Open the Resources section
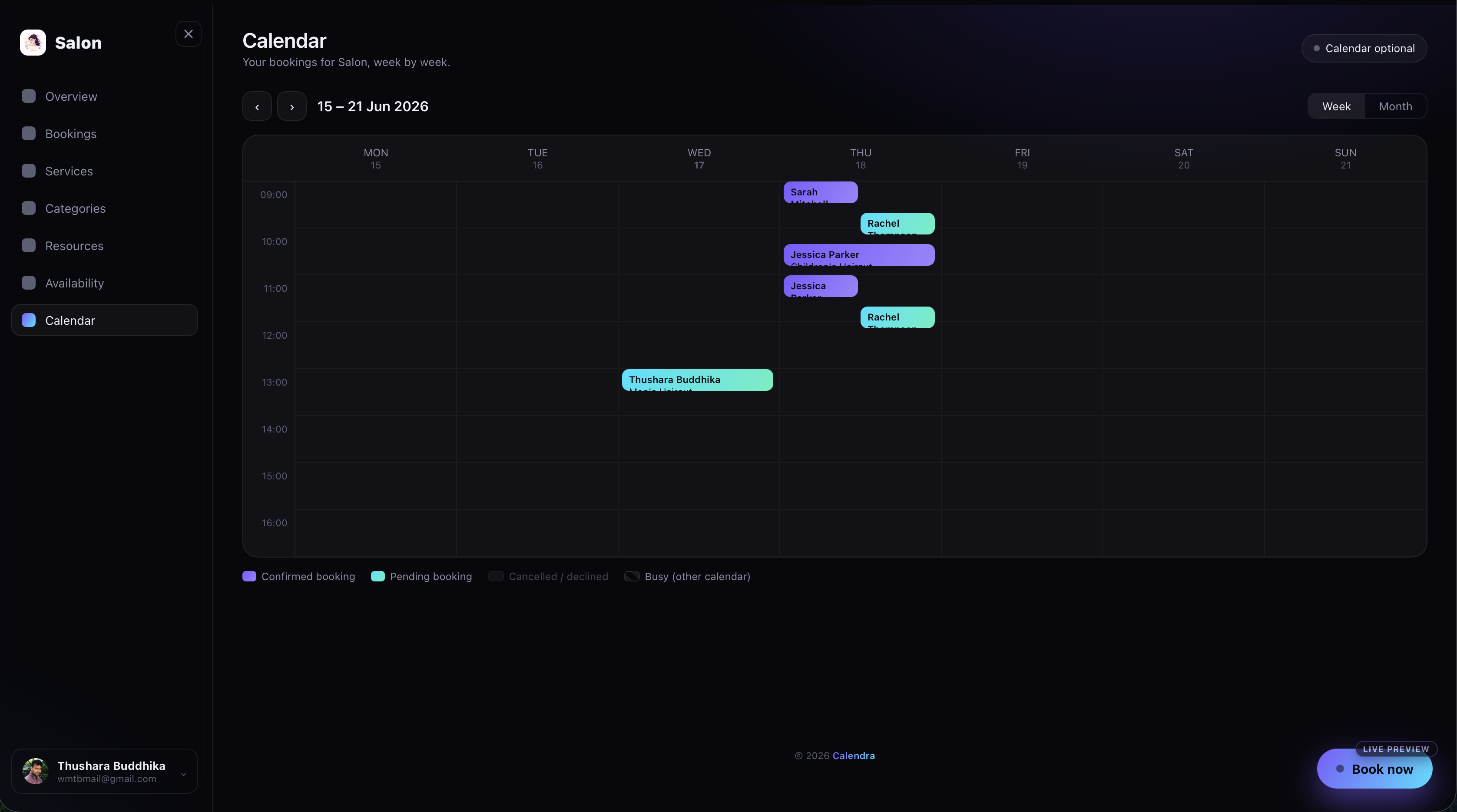Image resolution: width=1457 pixels, height=812 pixels. tap(105, 245)
